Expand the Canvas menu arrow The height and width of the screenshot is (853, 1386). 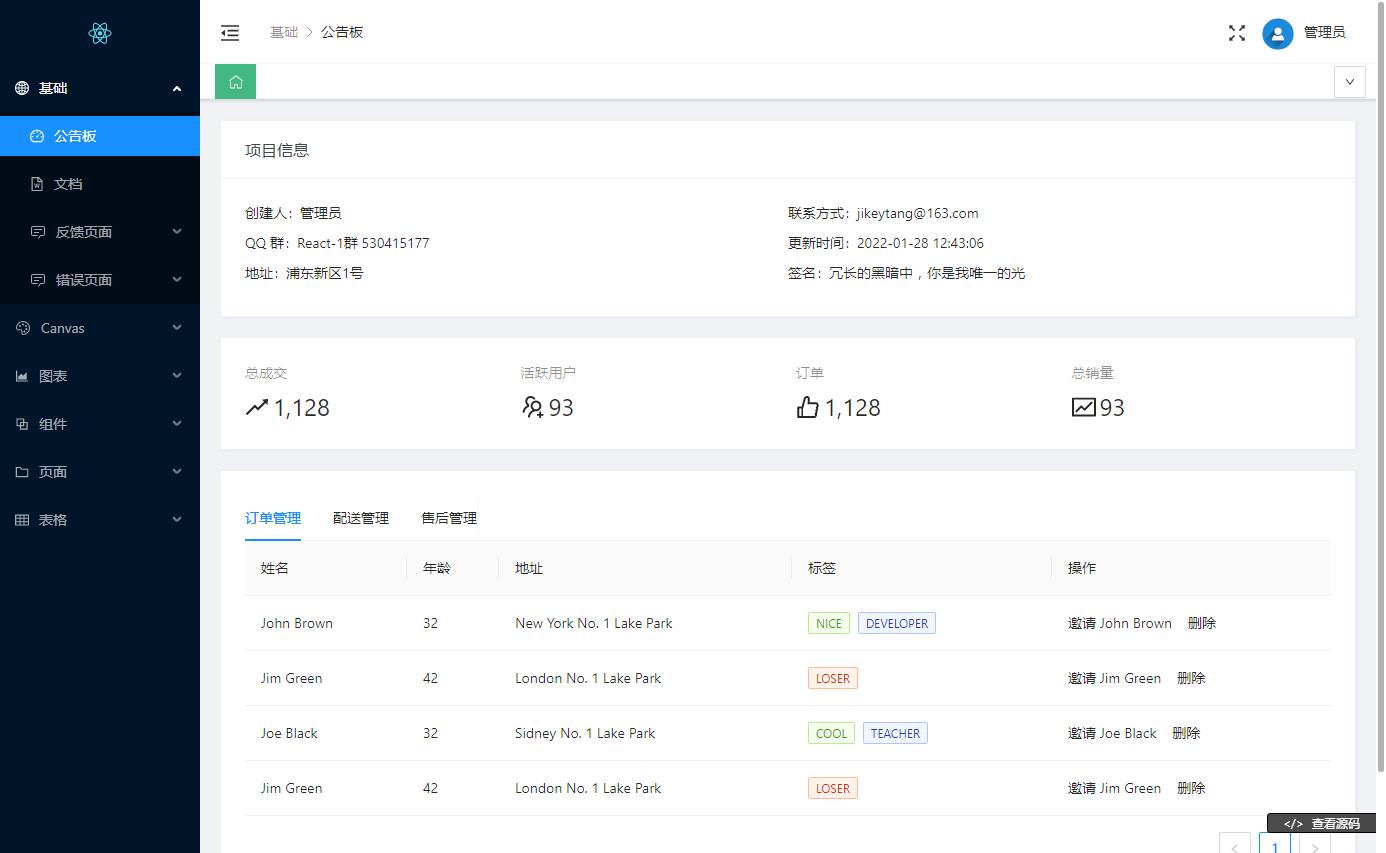tap(177, 328)
